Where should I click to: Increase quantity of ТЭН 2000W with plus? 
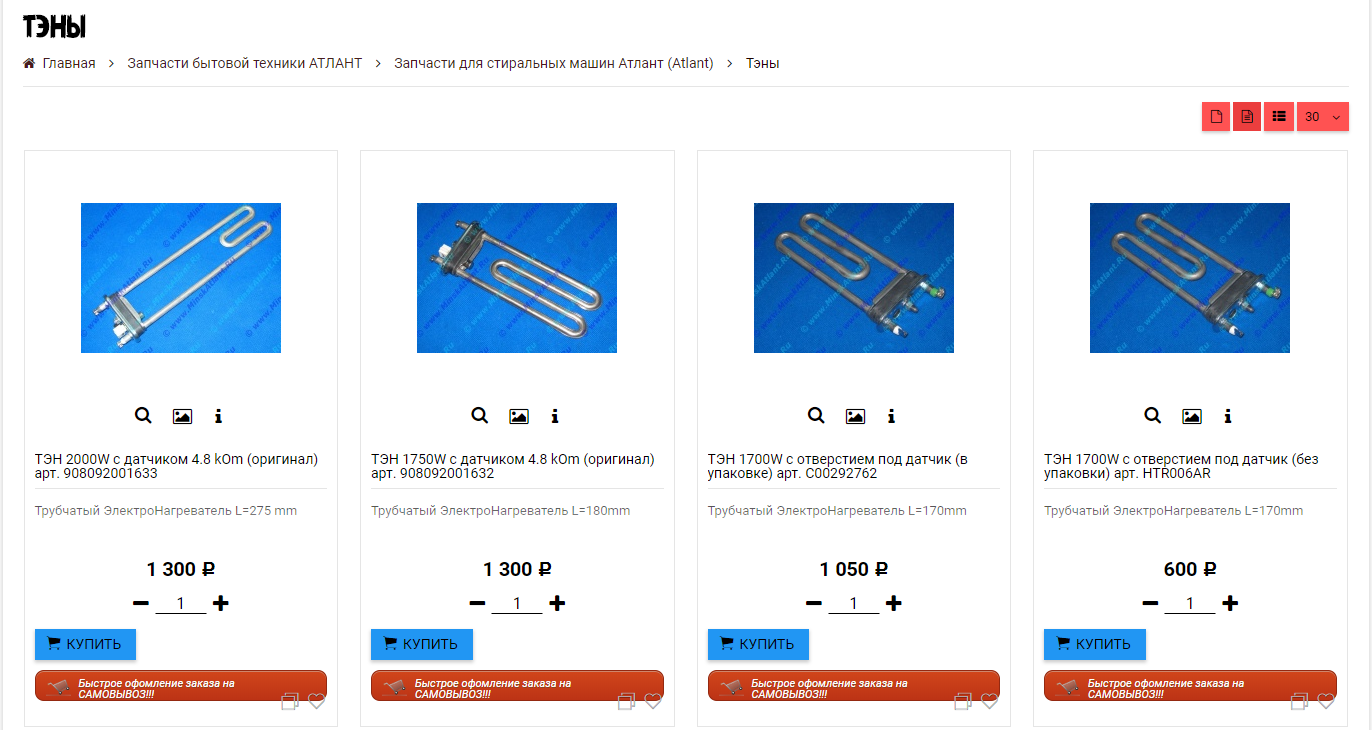click(x=221, y=603)
